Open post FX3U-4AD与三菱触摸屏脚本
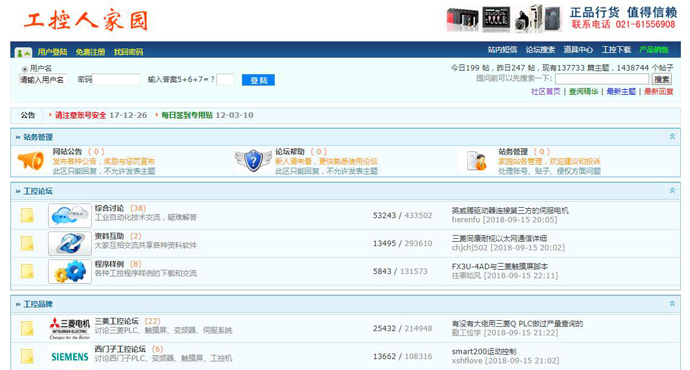The image size is (690, 370). coord(499,267)
